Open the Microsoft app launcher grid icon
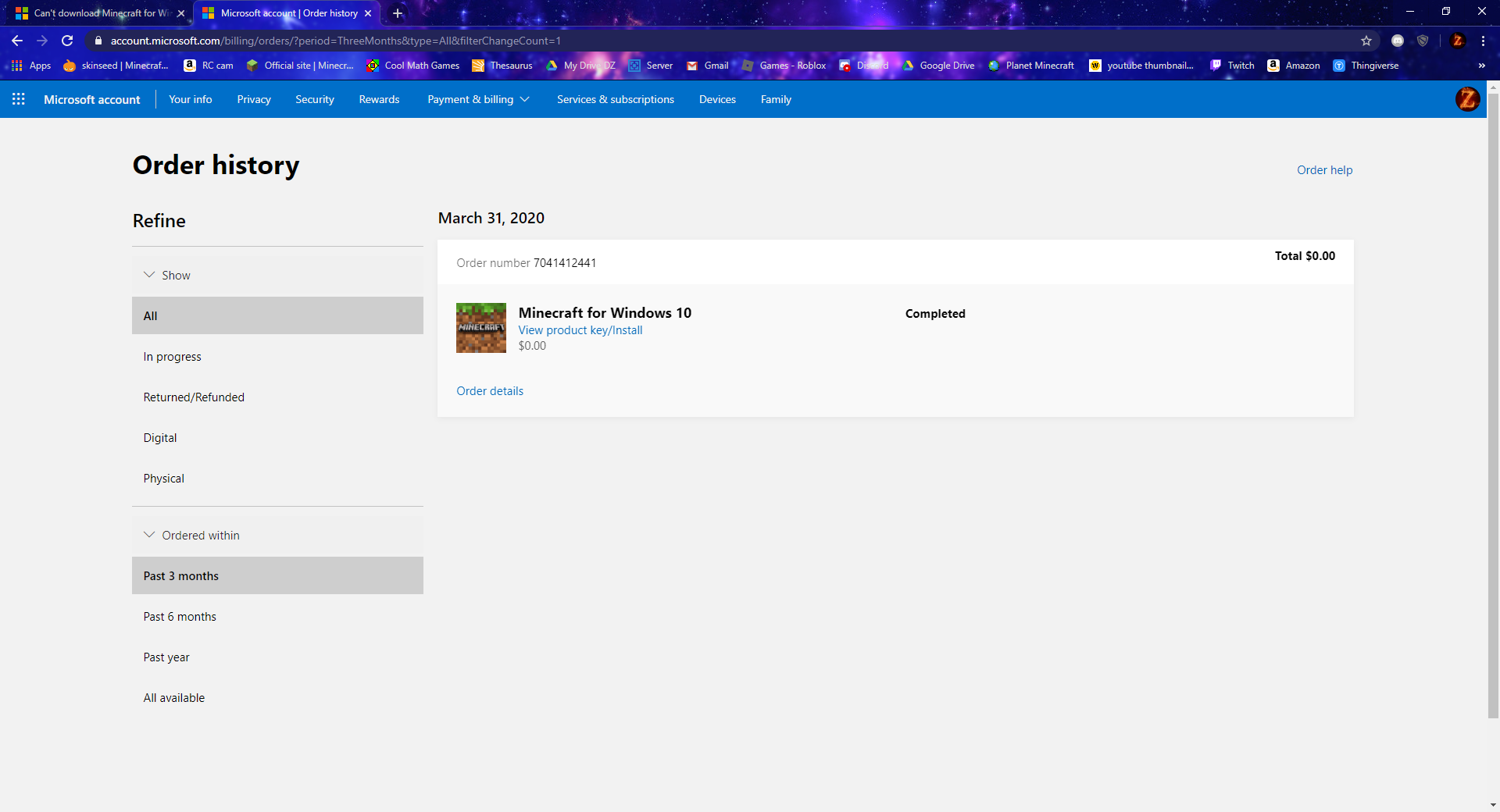Image resolution: width=1500 pixels, height=812 pixels. coord(19,99)
